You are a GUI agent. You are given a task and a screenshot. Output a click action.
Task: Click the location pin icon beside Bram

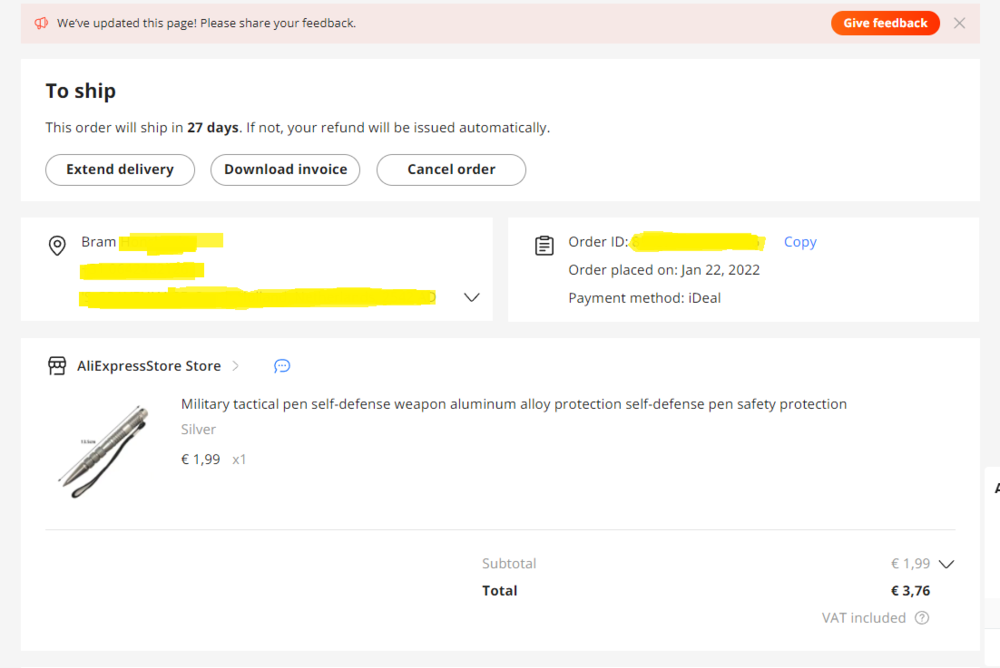58,245
